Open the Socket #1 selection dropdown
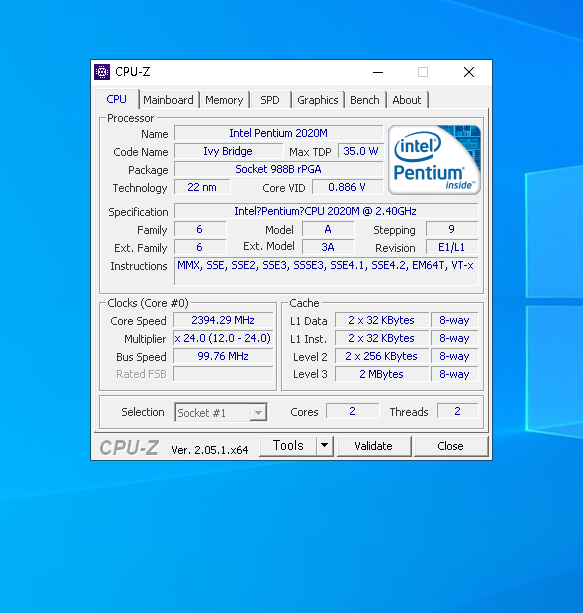Image resolution: width=583 pixels, height=613 pixels. tap(221, 412)
